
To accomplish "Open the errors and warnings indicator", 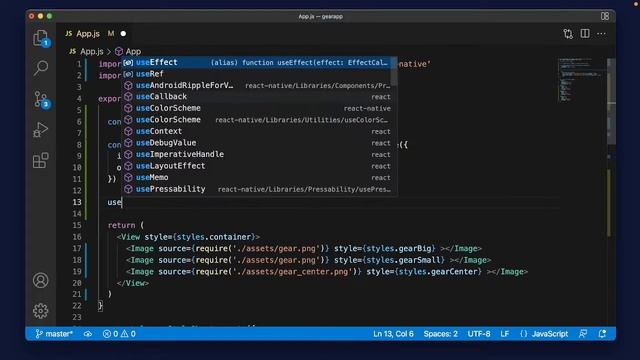I will click(119, 334).
